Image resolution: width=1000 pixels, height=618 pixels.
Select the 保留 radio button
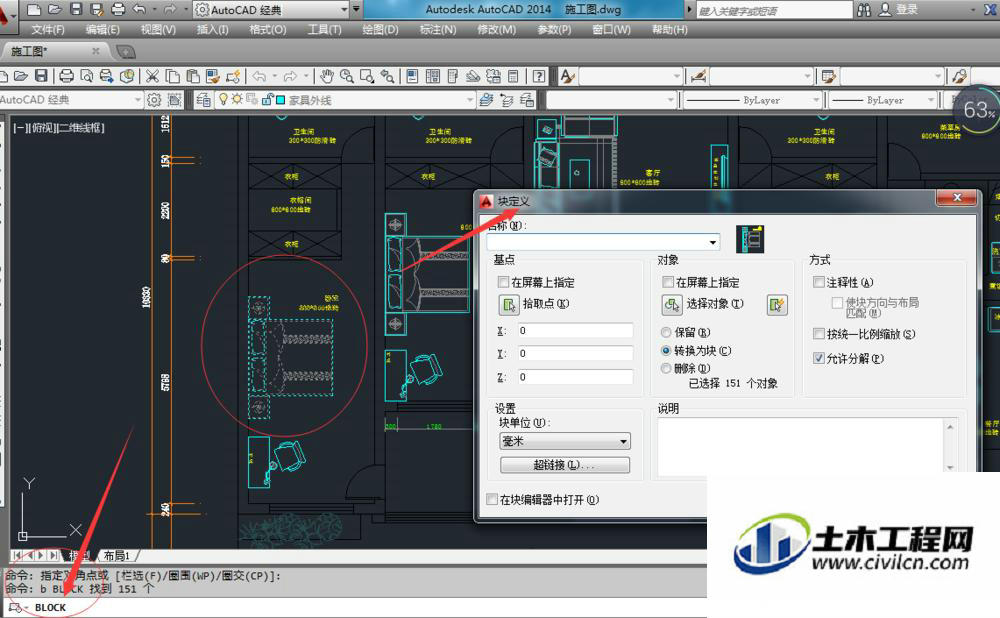tap(666, 332)
